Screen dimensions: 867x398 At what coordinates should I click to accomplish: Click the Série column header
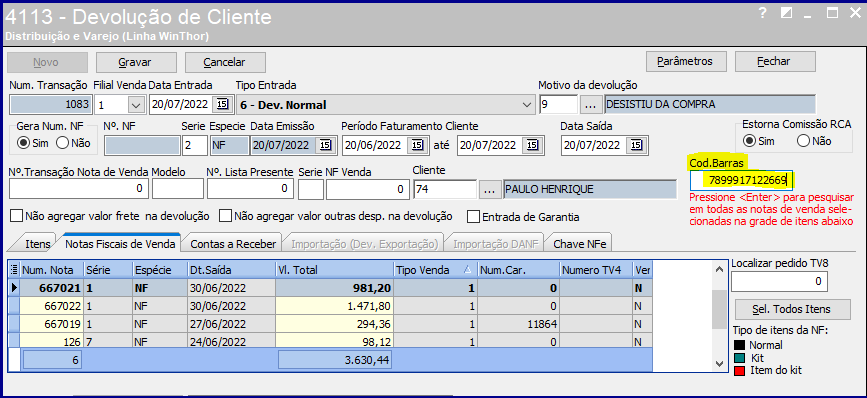(x=108, y=270)
